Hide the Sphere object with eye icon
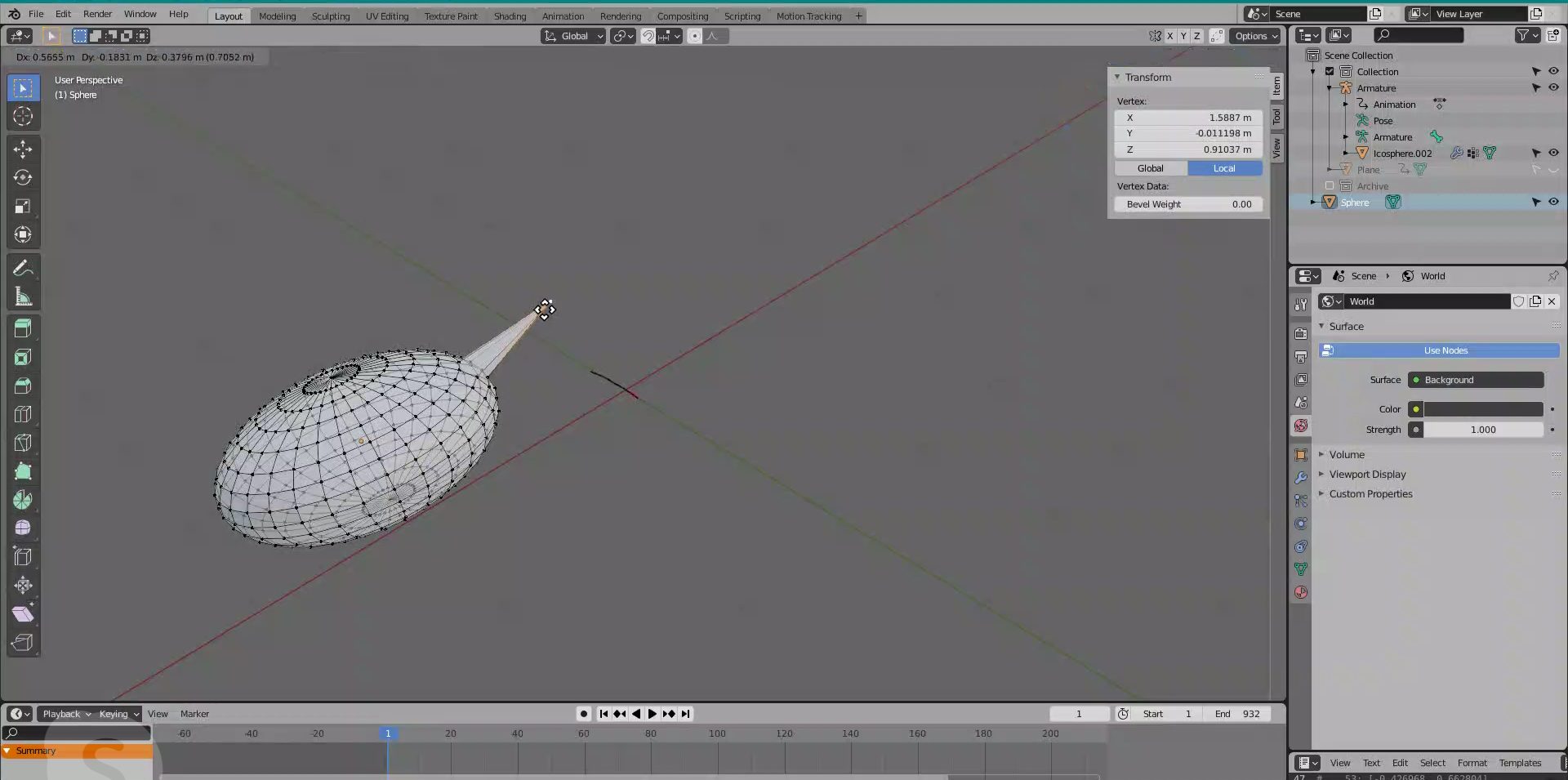Image resolution: width=1568 pixels, height=780 pixels. [x=1553, y=202]
